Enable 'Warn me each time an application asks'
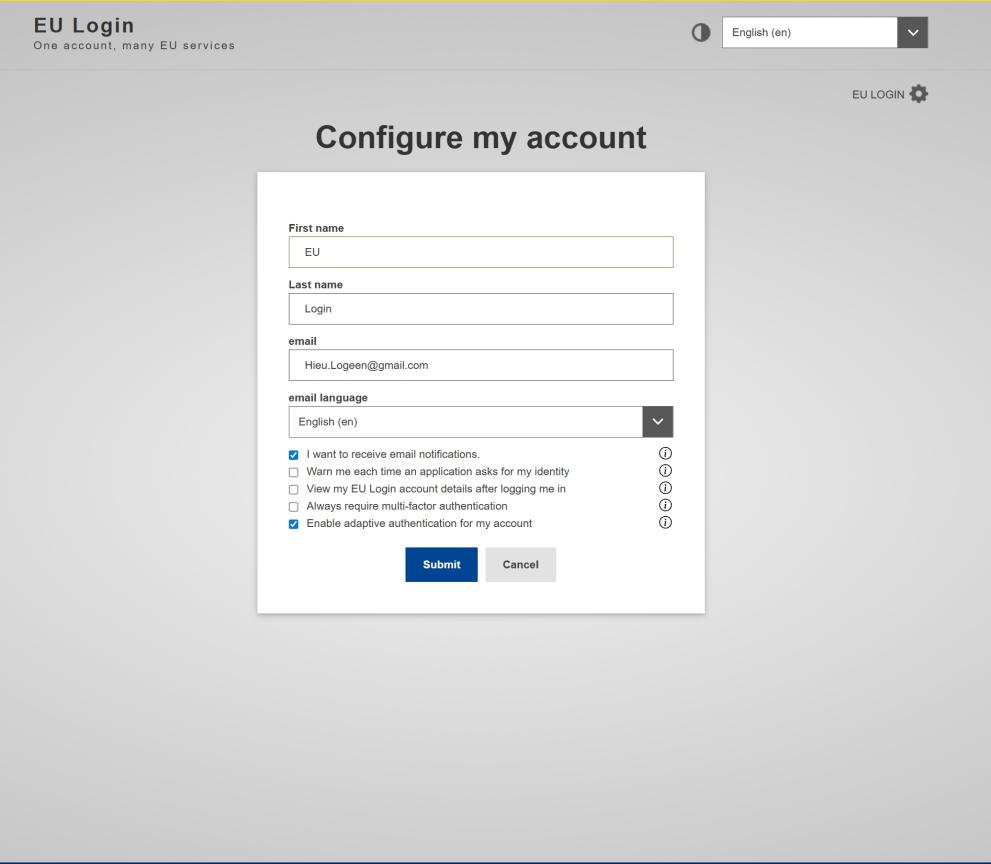Viewport: 991px width, 864px height. pyautogui.click(x=292, y=472)
